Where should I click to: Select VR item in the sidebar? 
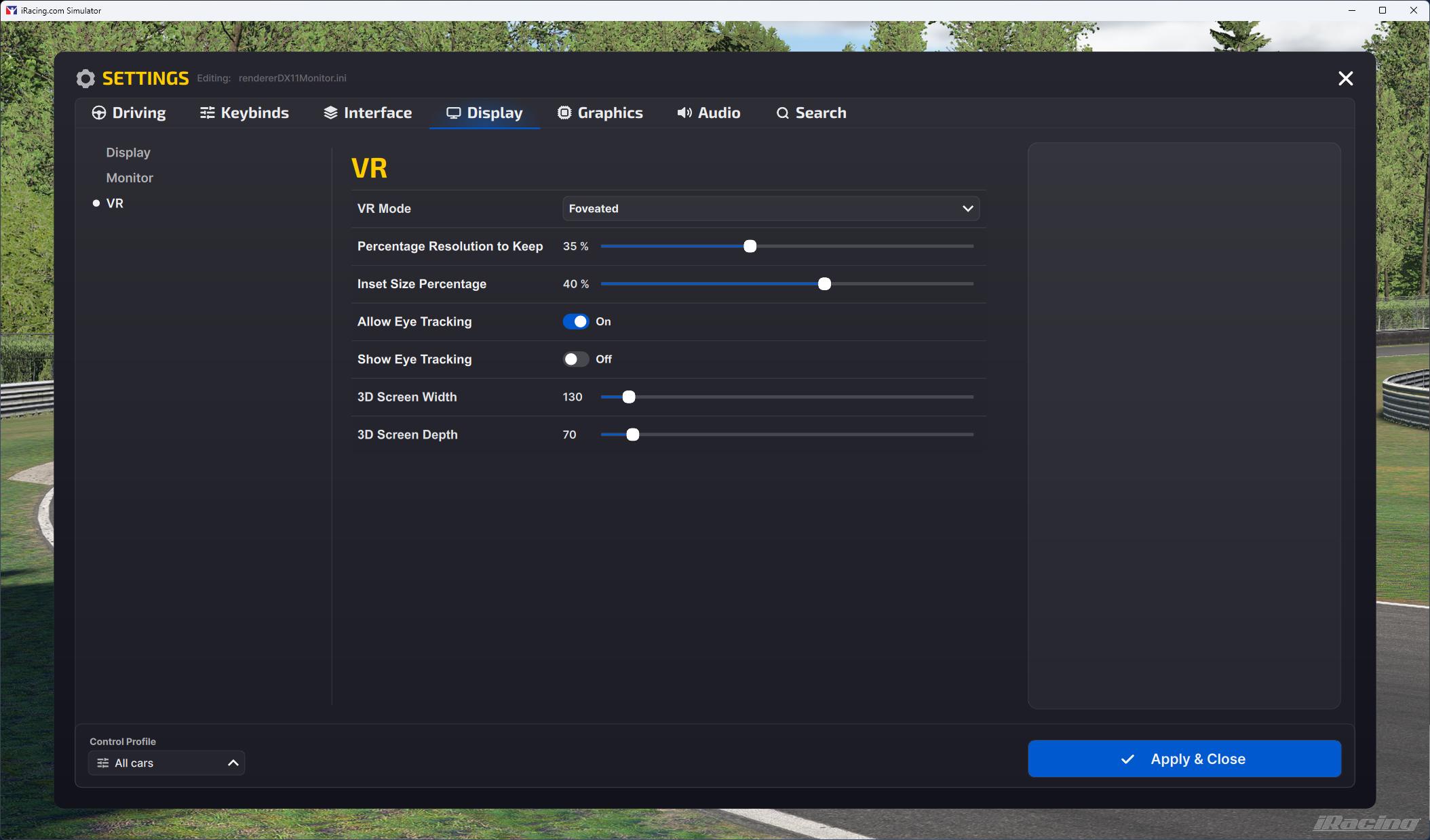115,203
